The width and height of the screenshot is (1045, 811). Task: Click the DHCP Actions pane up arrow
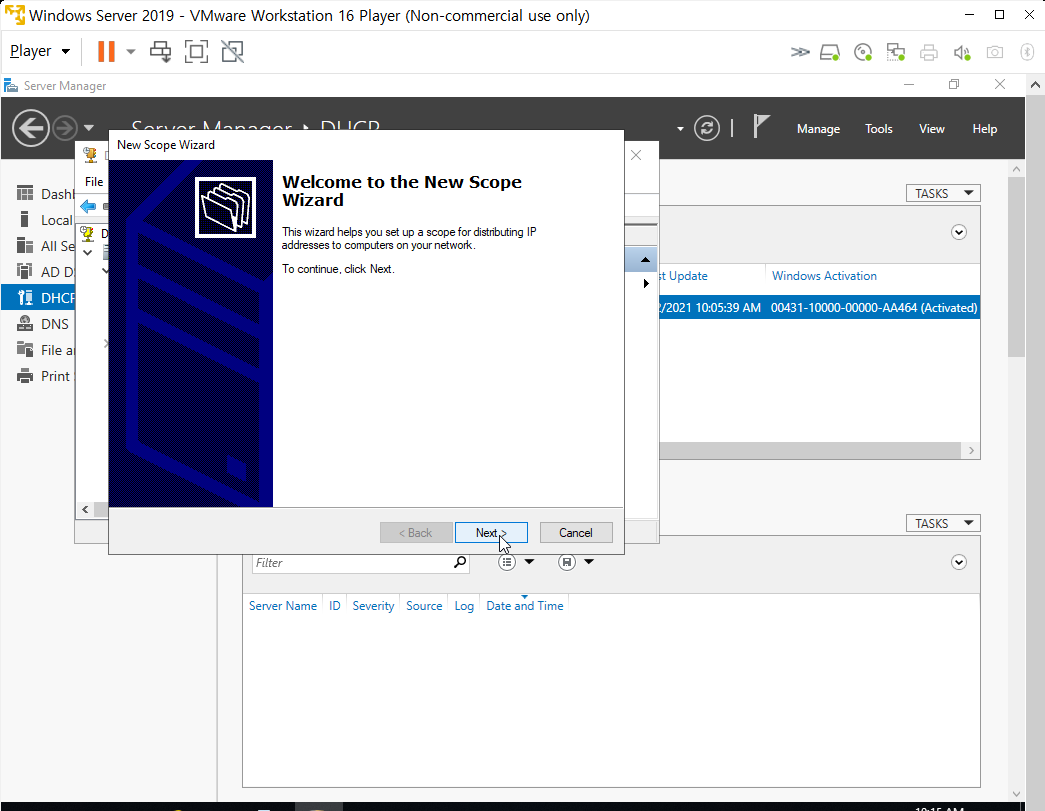(645, 259)
